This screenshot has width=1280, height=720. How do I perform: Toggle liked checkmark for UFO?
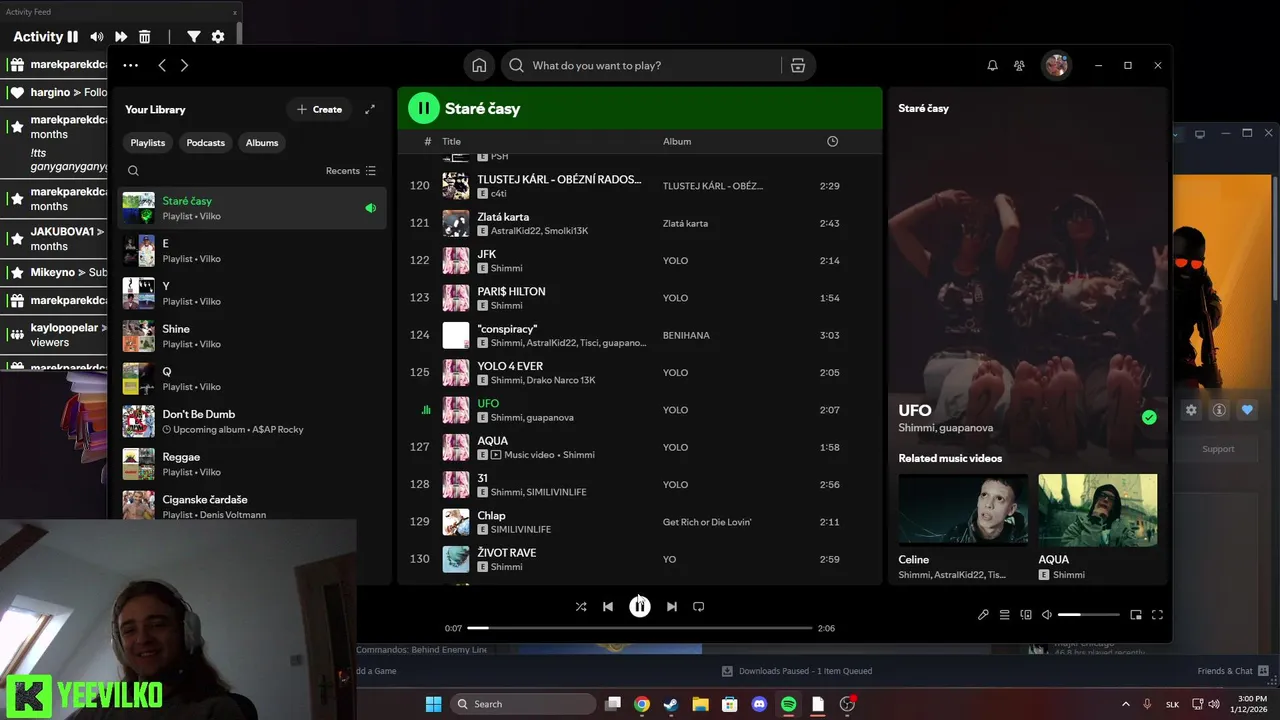(x=1149, y=418)
